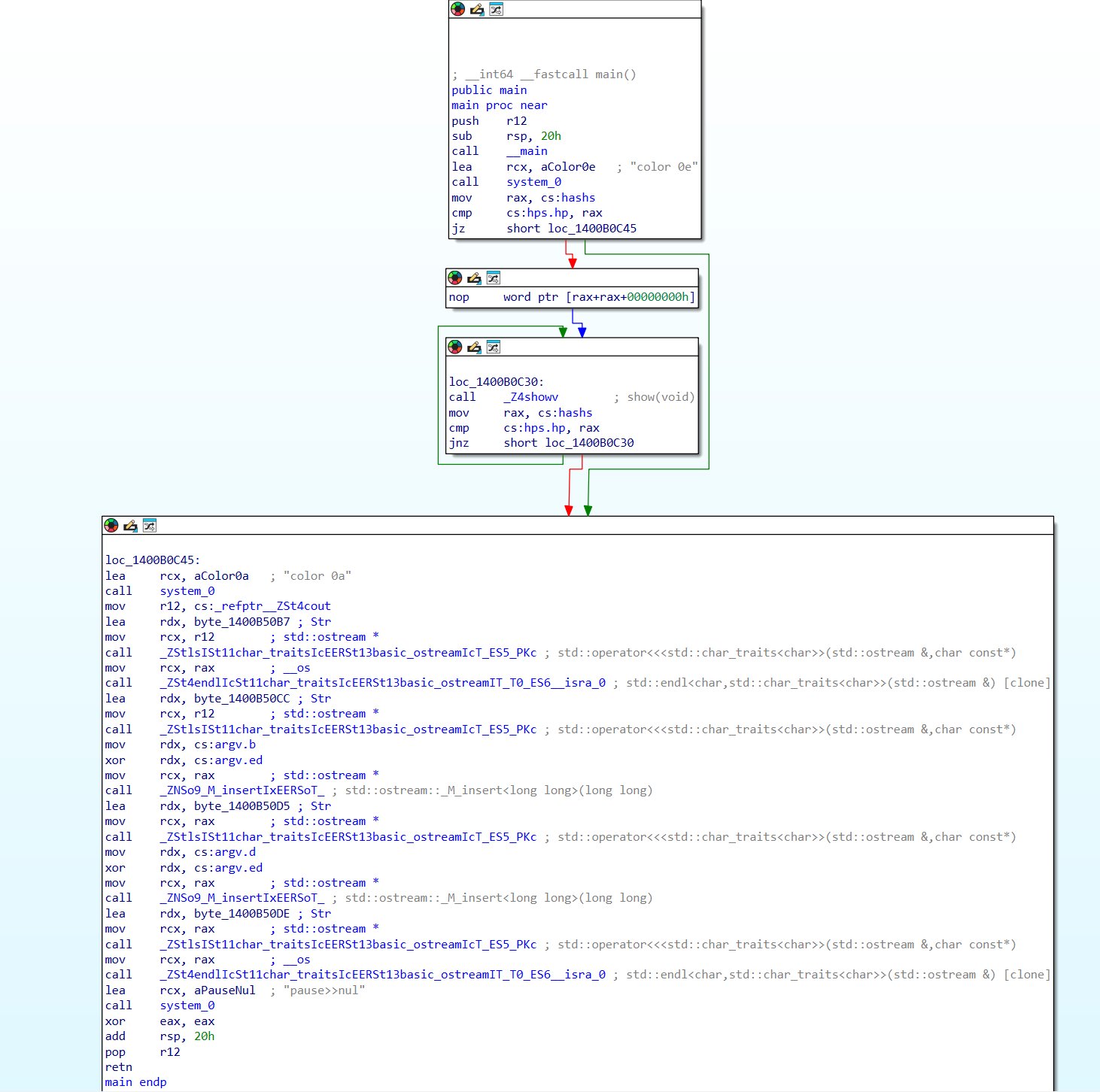
Task: Click edit pencil icon on main block
Action: (x=477, y=9)
